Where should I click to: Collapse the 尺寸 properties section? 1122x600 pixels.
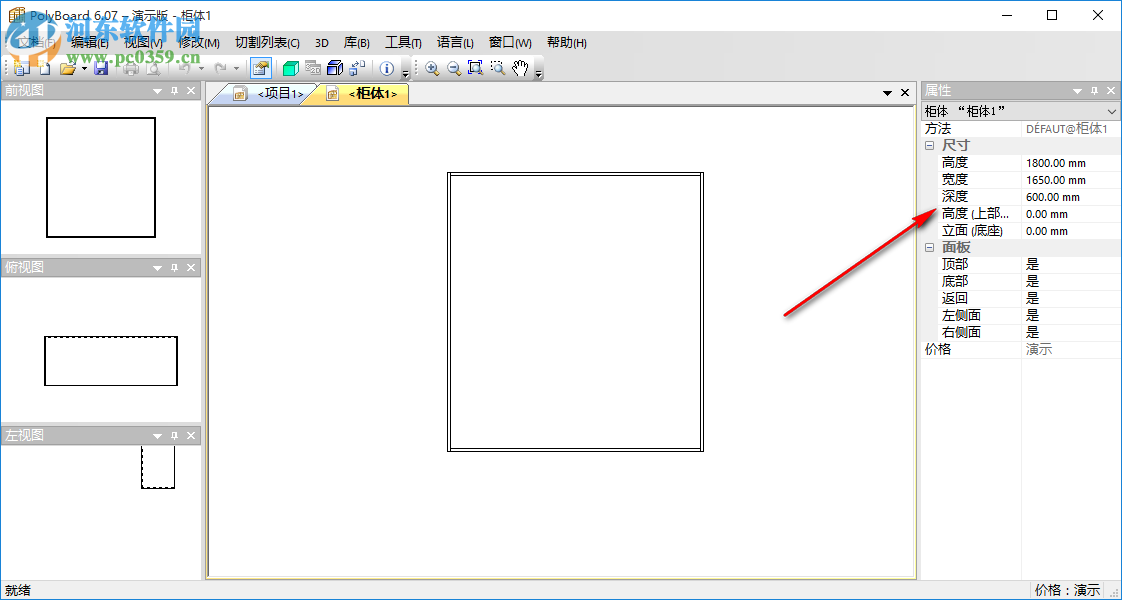(x=929, y=144)
